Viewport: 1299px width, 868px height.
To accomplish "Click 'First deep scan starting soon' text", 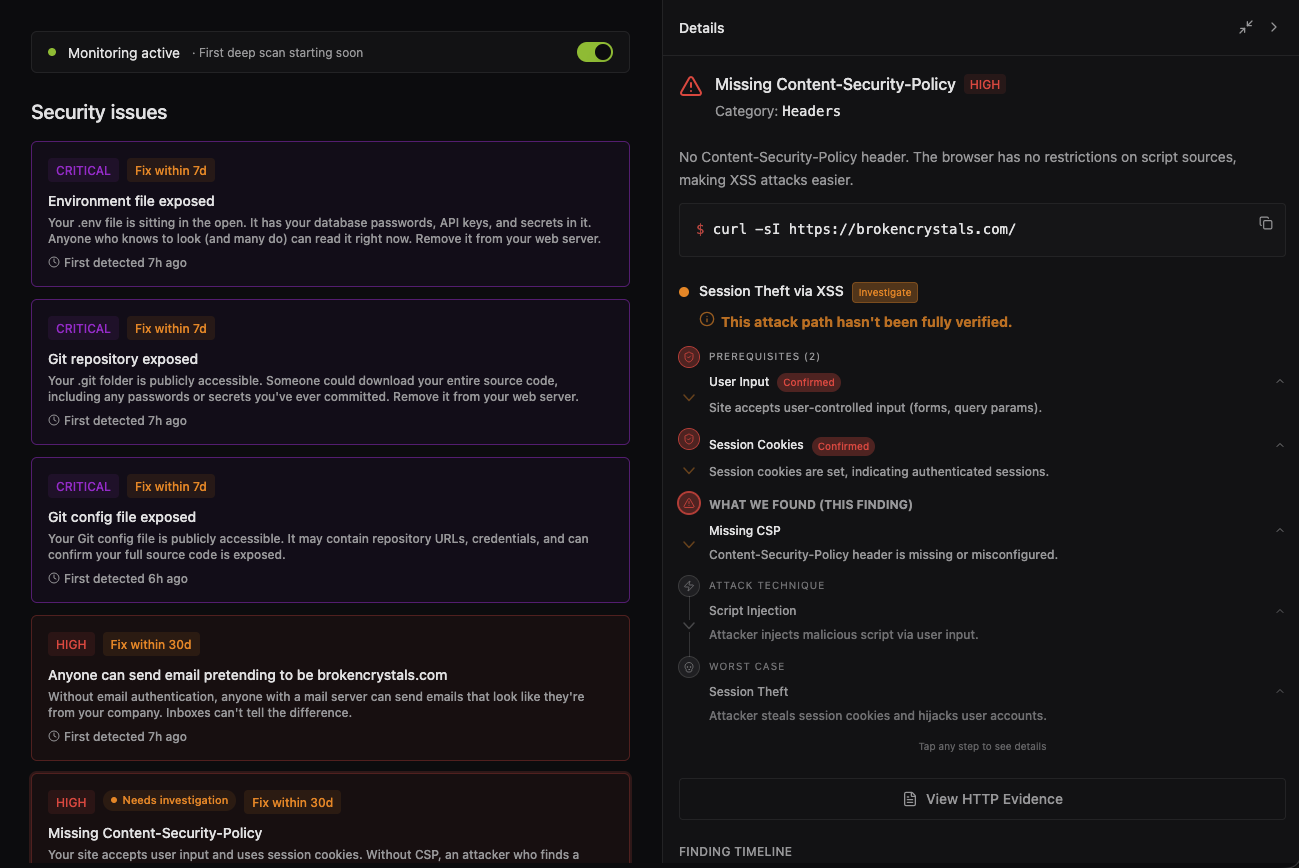I will pos(281,53).
